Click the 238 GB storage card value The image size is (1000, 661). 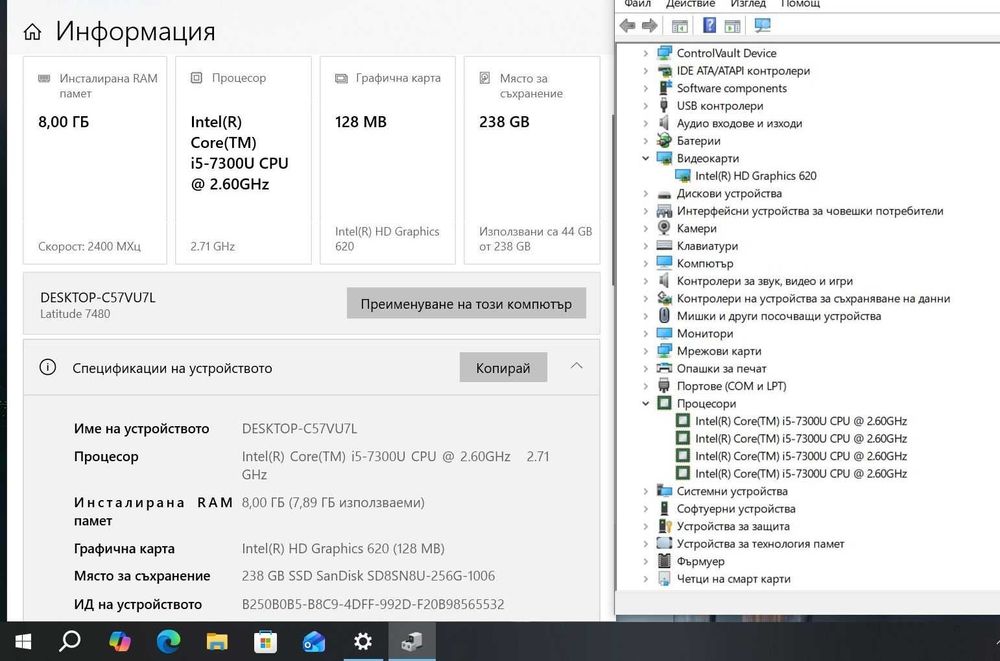pos(504,122)
